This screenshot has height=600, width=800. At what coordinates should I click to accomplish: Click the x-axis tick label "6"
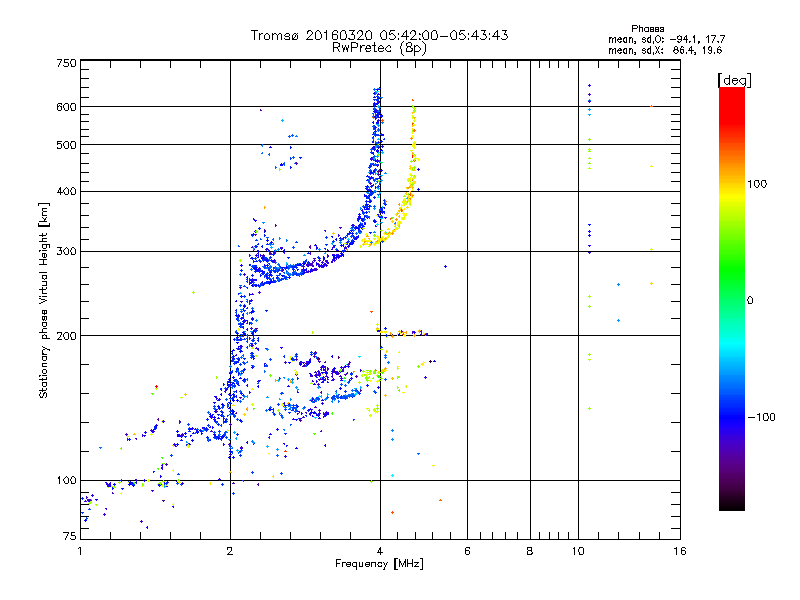[467, 551]
